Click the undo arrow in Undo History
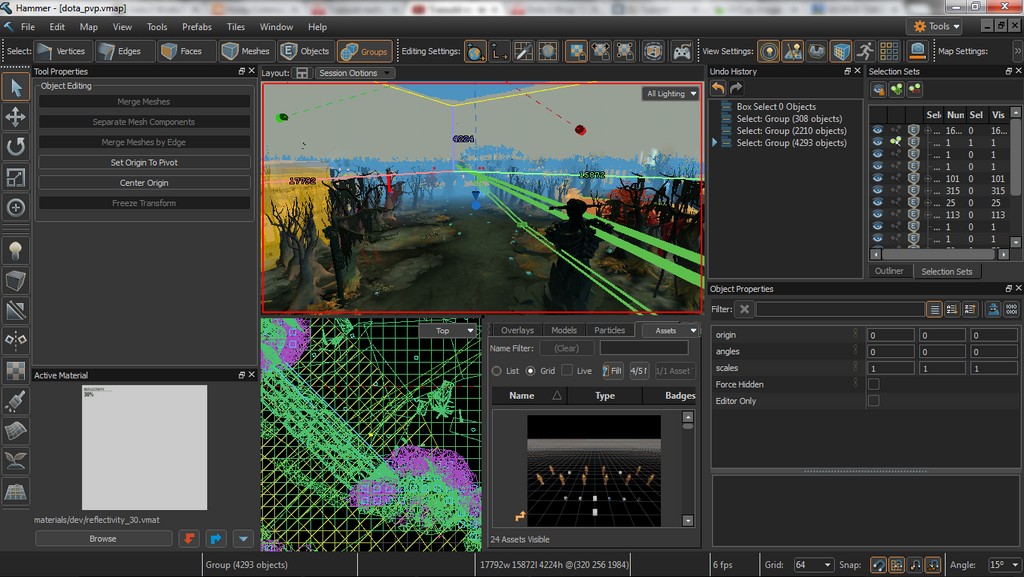Image resolution: width=1024 pixels, height=577 pixels. pyautogui.click(x=718, y=89)
